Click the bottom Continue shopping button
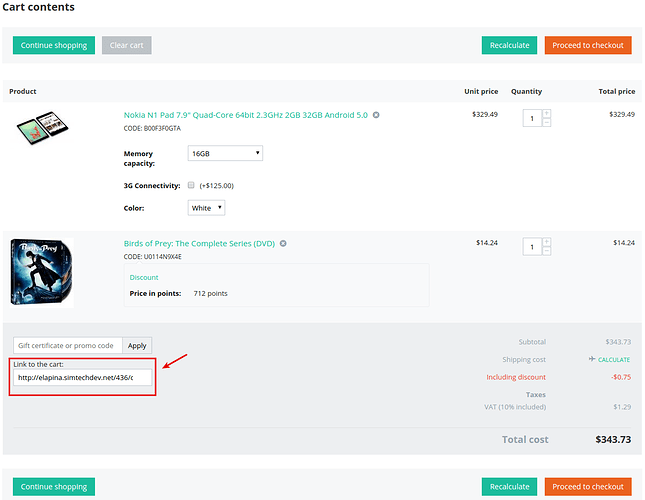Screen dimensions: 645x500 tap(54, 487)
